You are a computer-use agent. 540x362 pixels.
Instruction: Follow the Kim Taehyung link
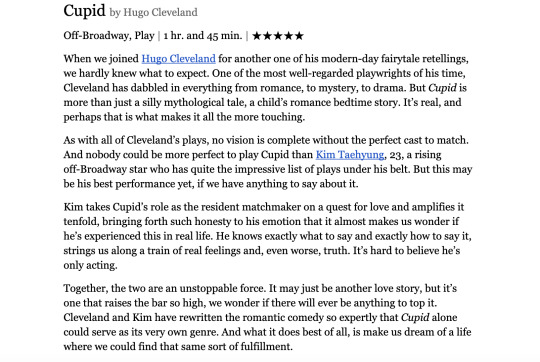(x=350, y=155)
